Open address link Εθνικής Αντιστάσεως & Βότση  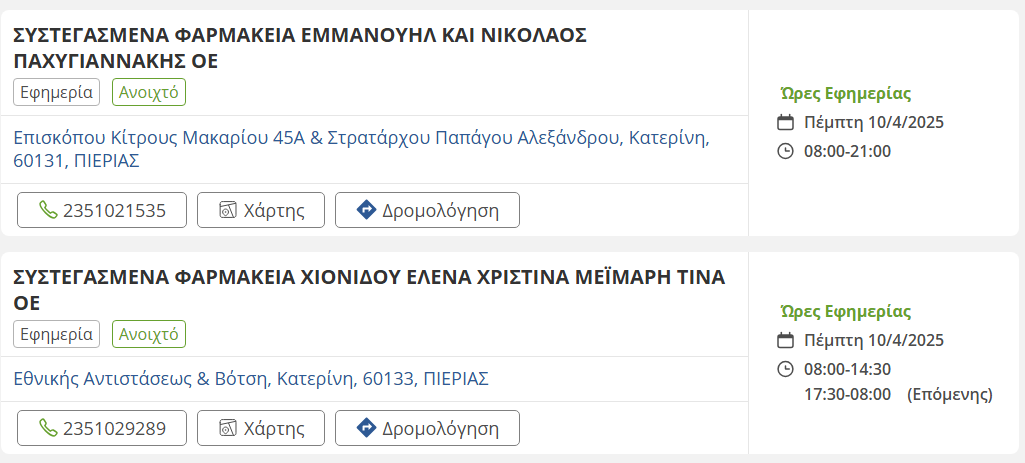(251, 380)
